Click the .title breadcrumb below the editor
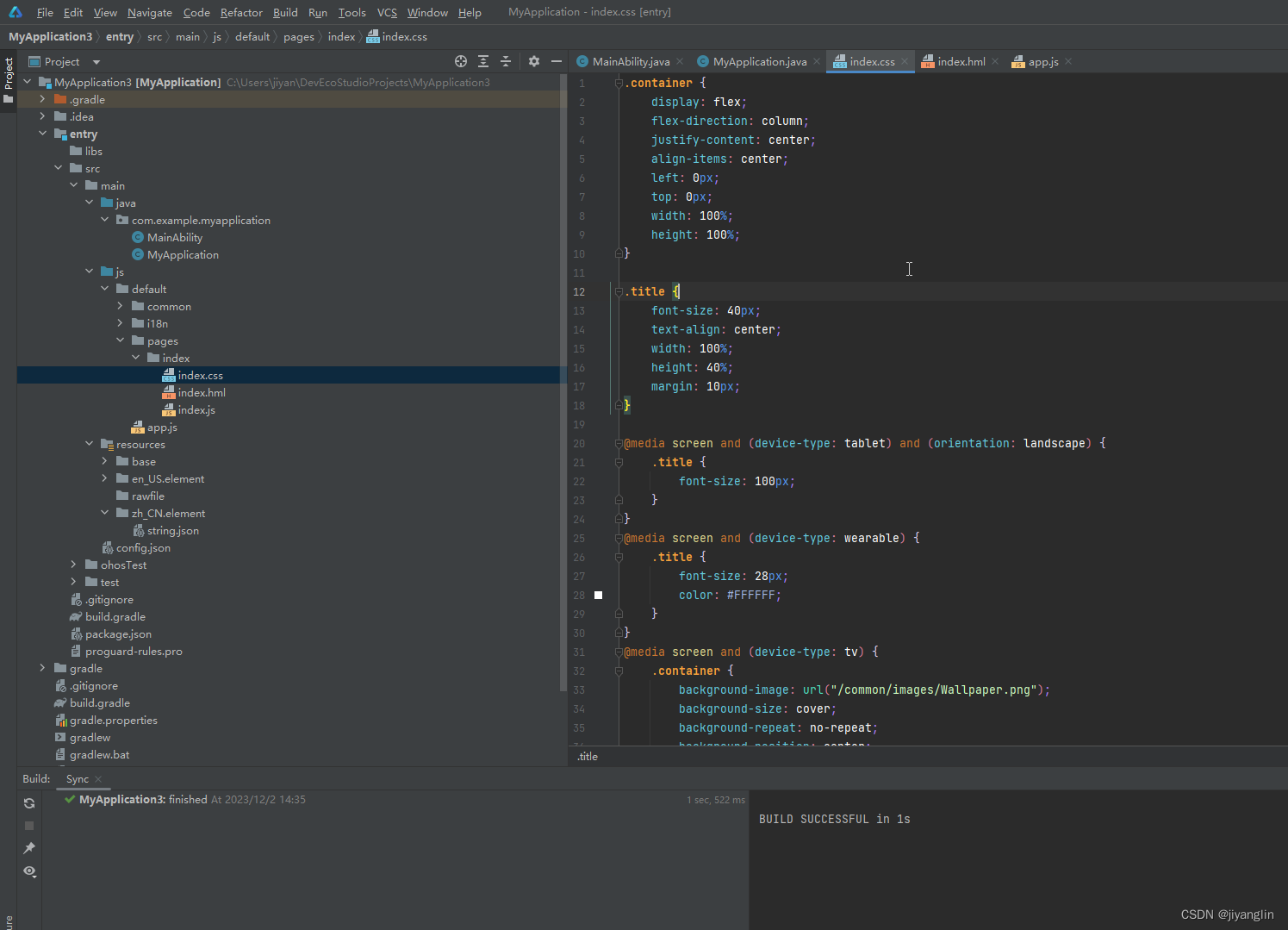The height and width of the screenshot is (930, 1288). [588, 757]
